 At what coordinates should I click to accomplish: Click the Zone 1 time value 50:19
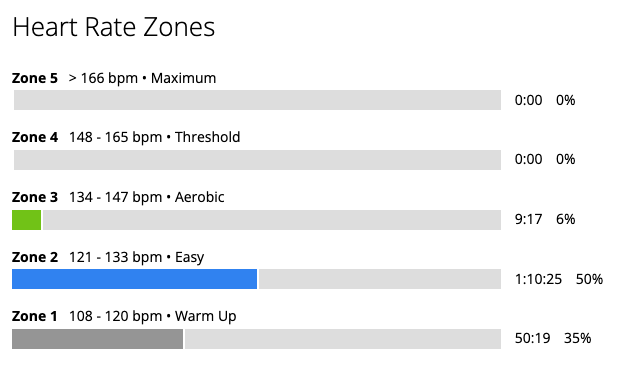(532, 338)
